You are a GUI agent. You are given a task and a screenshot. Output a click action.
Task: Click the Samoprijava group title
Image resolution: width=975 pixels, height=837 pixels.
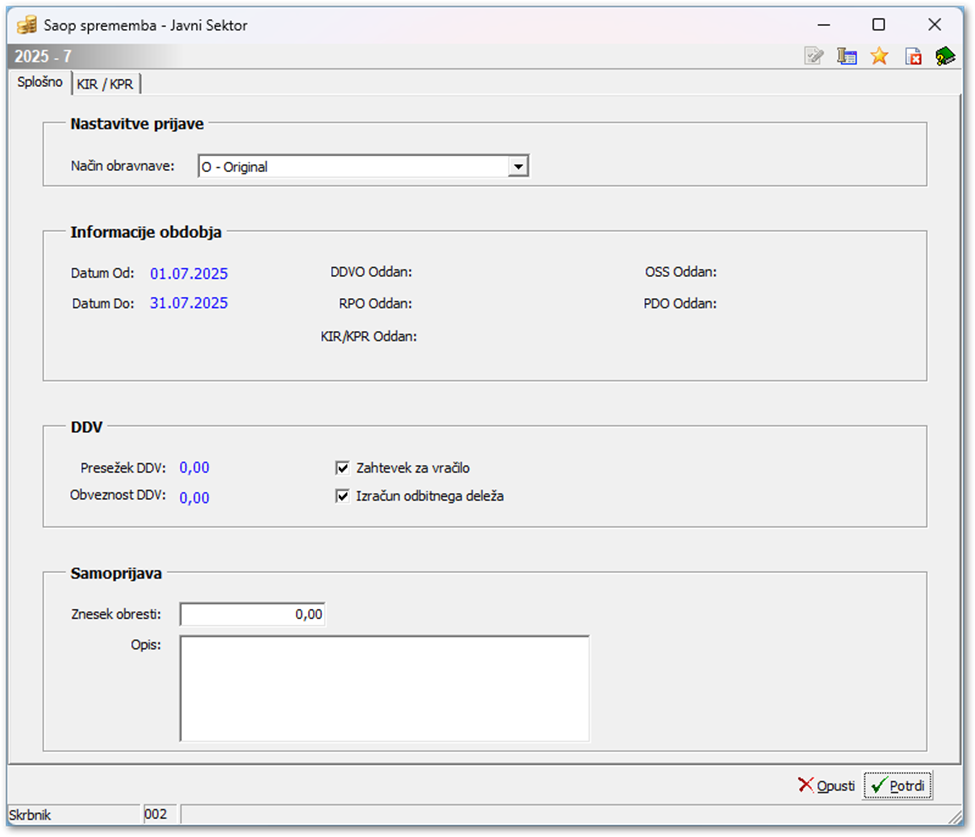pyautogui.click(x=116, y=573)
